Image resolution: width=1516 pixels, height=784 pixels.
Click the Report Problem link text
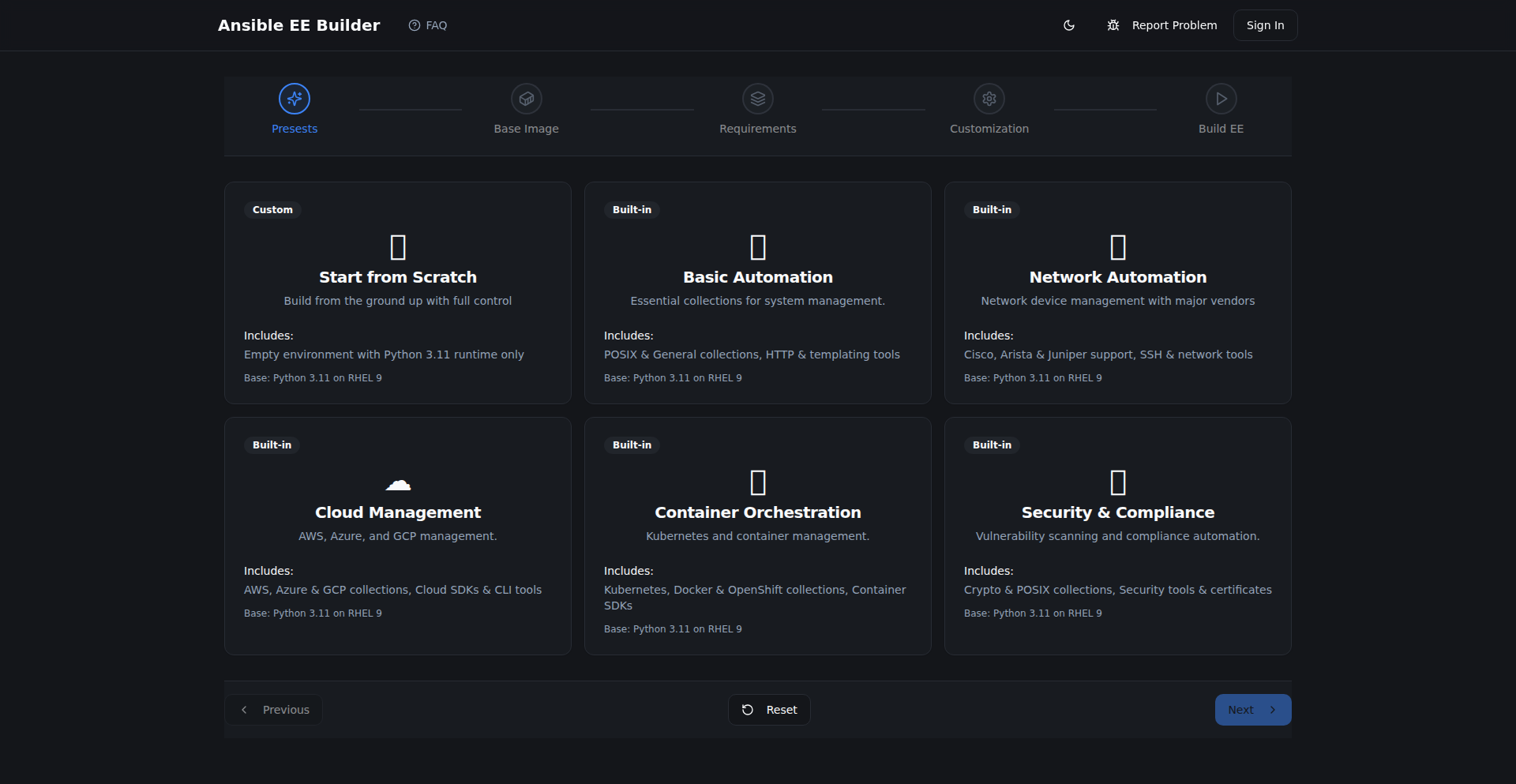1174,25
